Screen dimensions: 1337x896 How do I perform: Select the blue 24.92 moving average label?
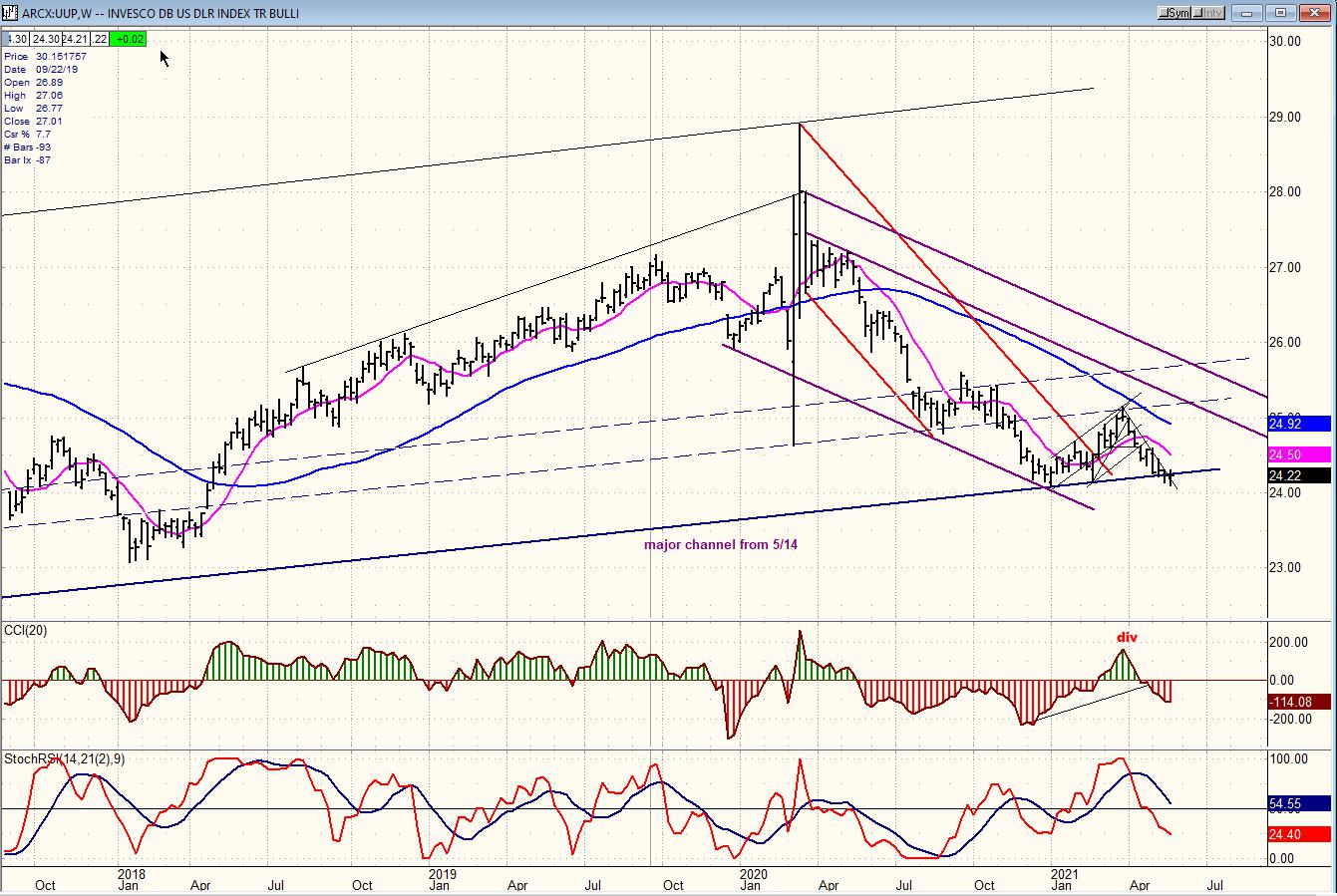click(1298, 424)
